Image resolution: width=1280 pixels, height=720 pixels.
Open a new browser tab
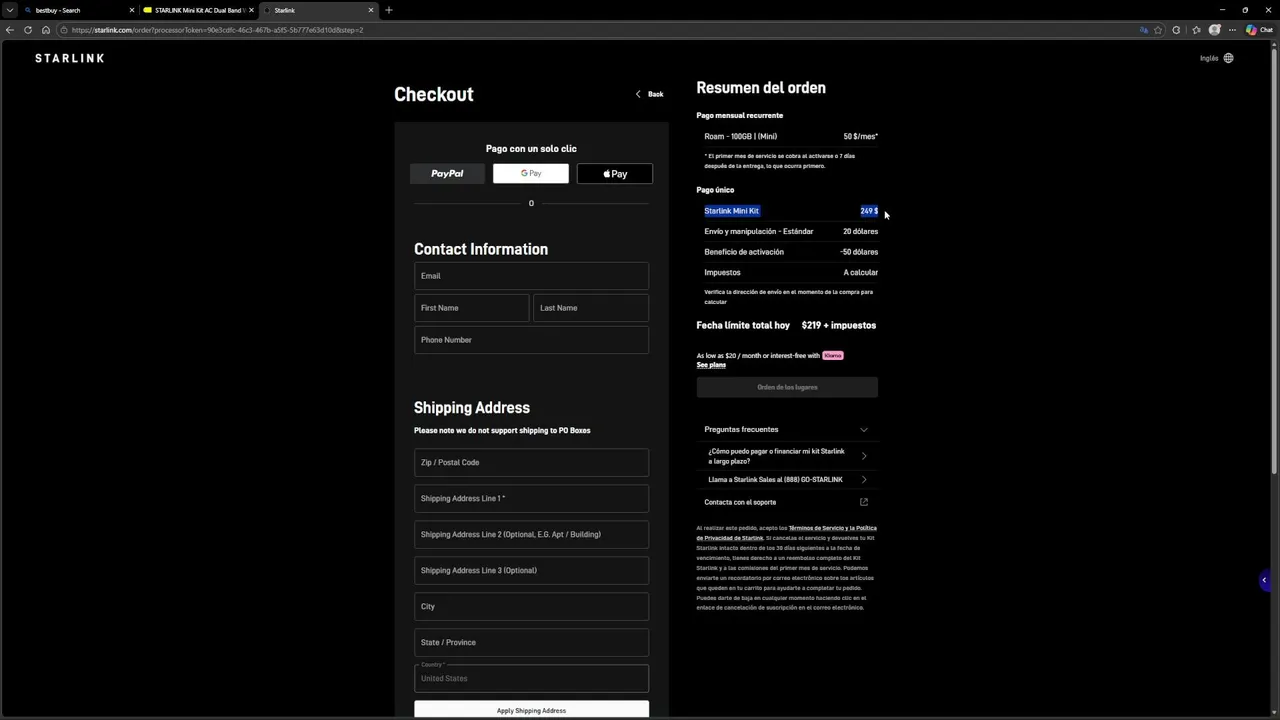tap(389, 10)
